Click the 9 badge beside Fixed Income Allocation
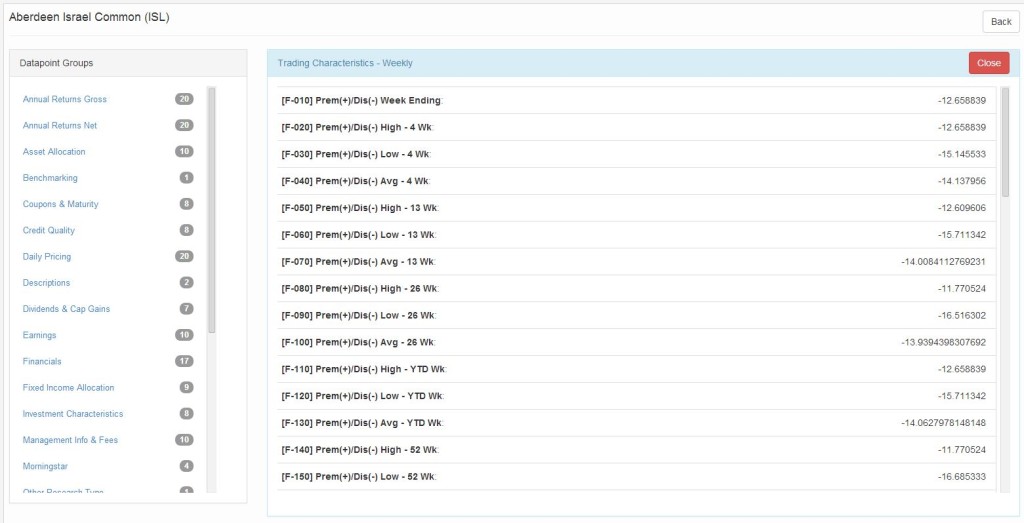 point(187,387)
